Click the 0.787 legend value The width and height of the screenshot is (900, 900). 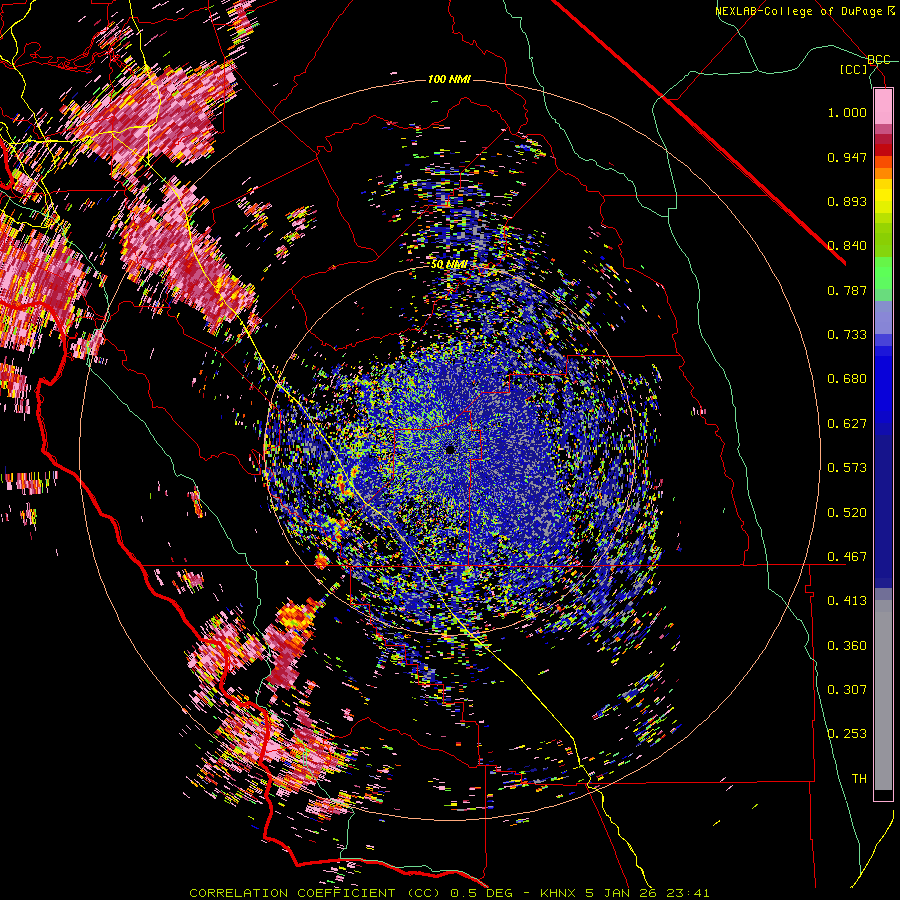tap(847, 290)
